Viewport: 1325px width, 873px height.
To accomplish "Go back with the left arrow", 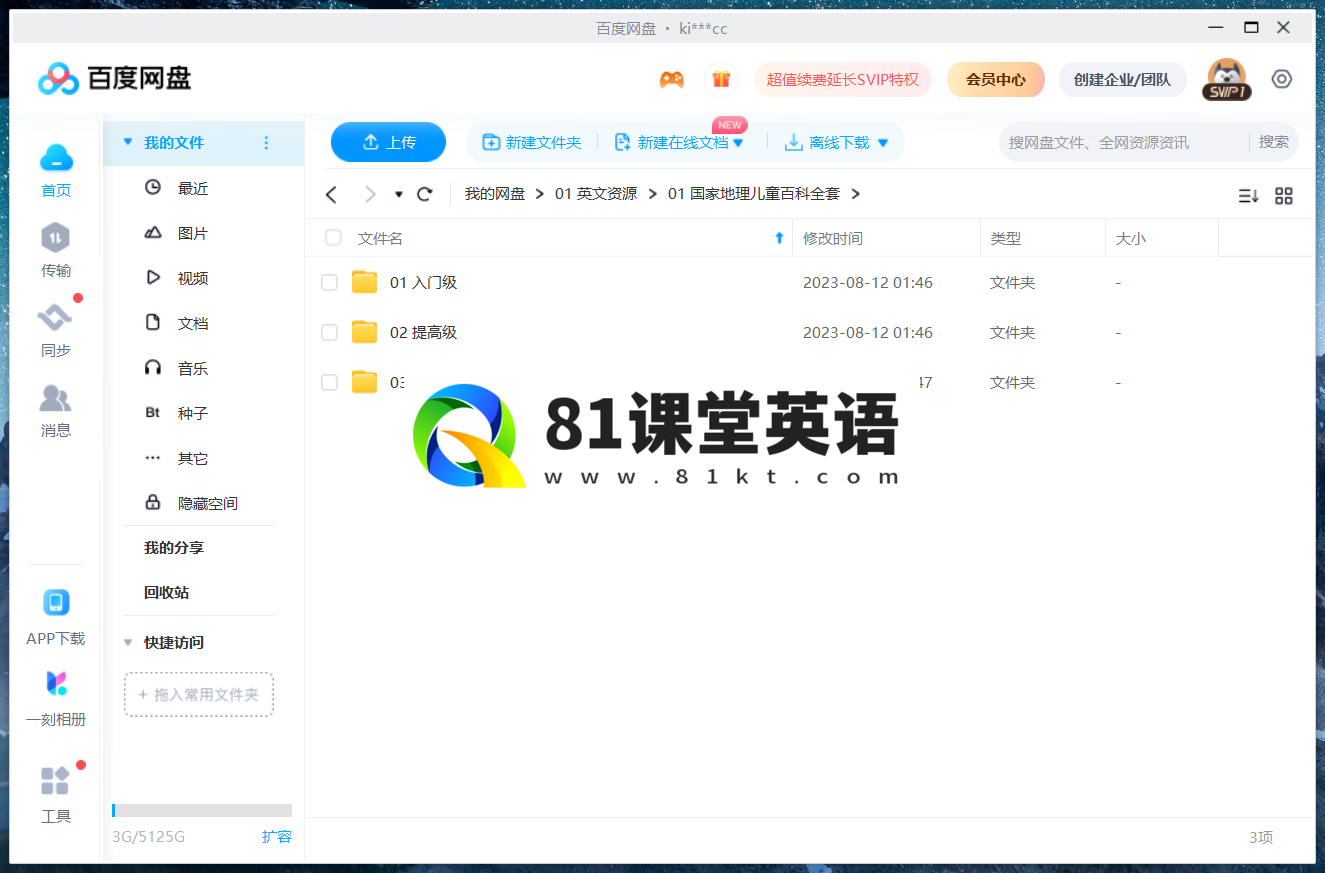I will click(332, 194).
